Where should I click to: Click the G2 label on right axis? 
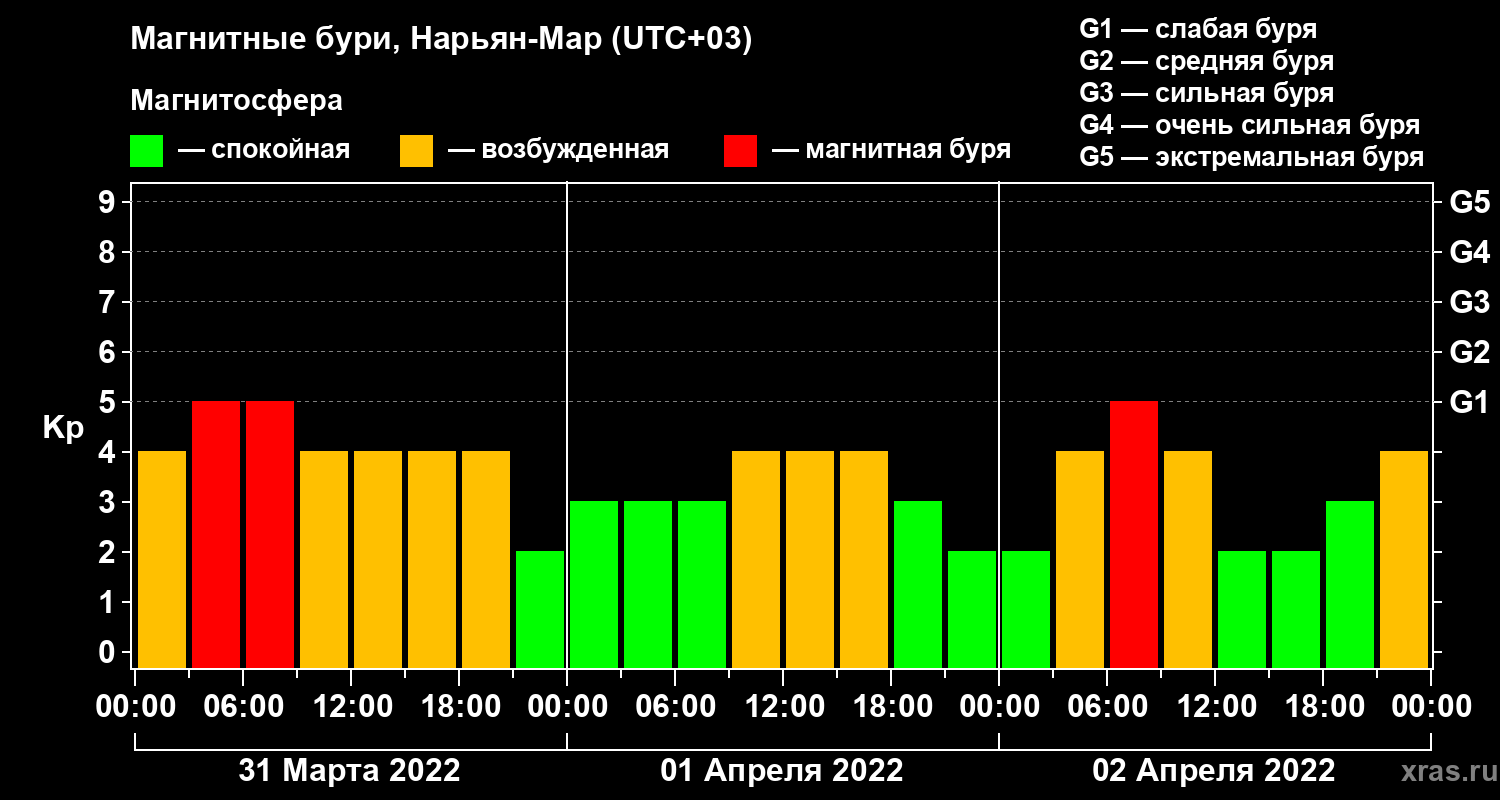(1469, 352)
